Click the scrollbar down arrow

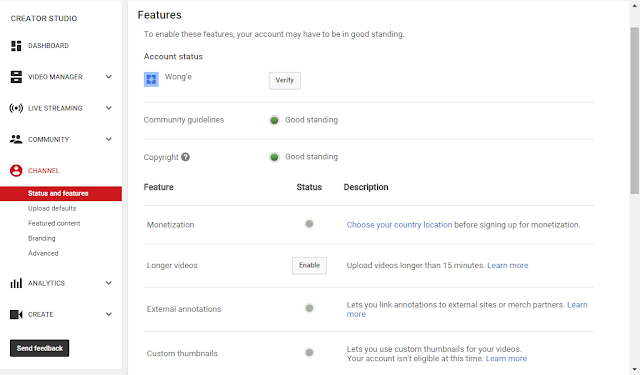coord(635,369)
